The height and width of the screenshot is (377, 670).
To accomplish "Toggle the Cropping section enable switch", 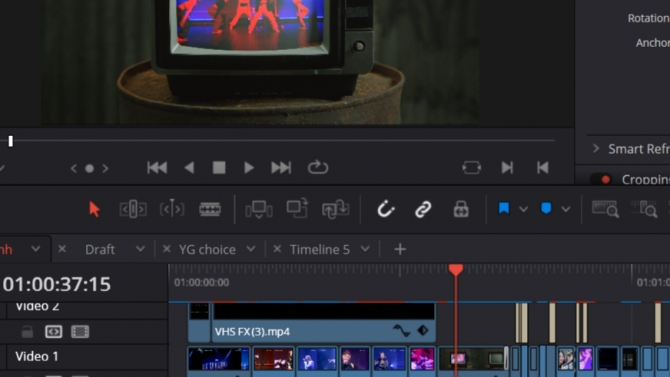I will 601,180.
